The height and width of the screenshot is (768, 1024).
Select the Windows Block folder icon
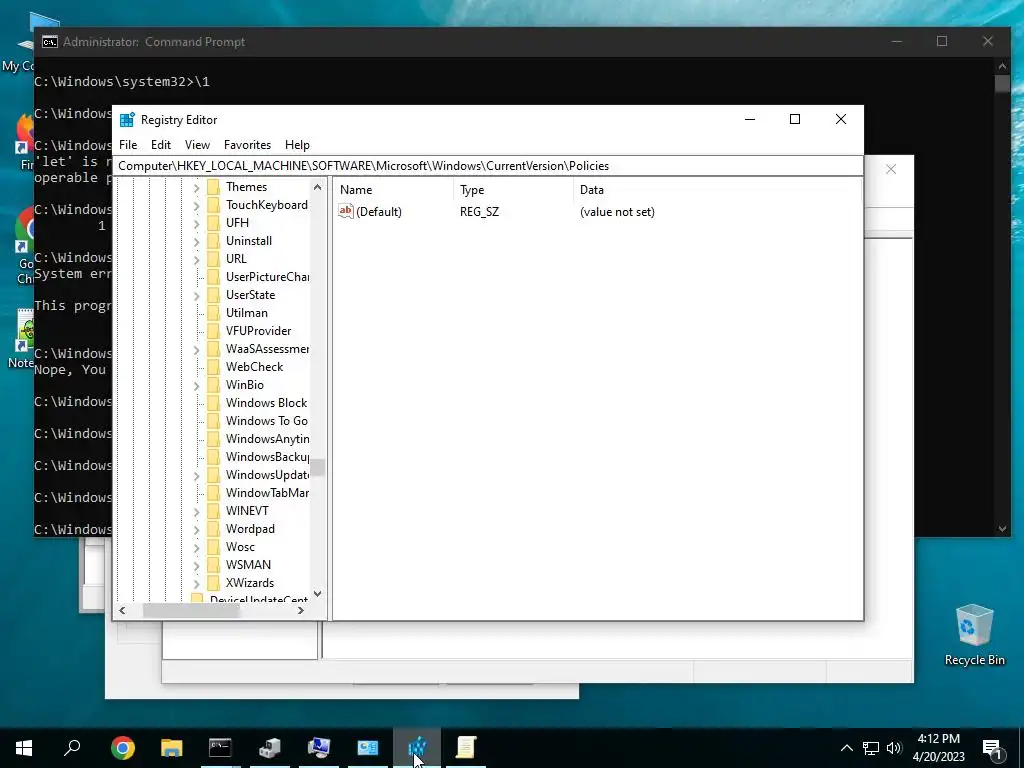click(213, 403)
